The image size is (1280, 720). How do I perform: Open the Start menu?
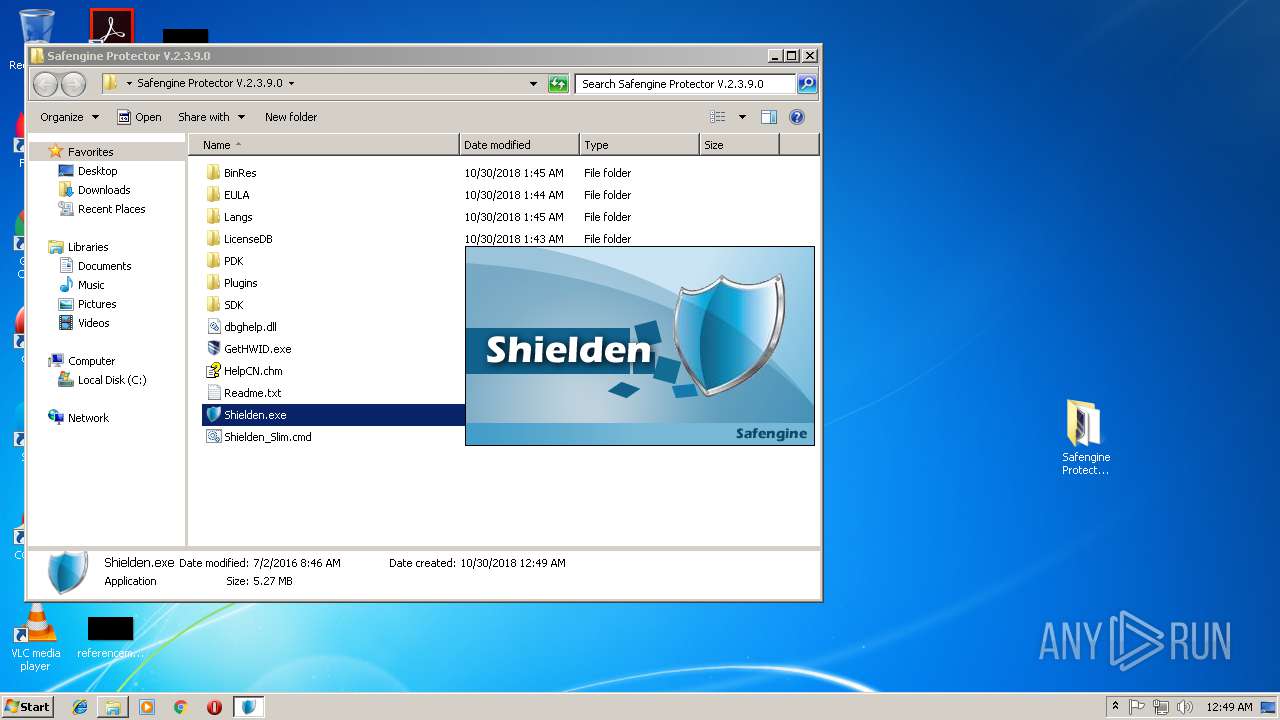27,707
